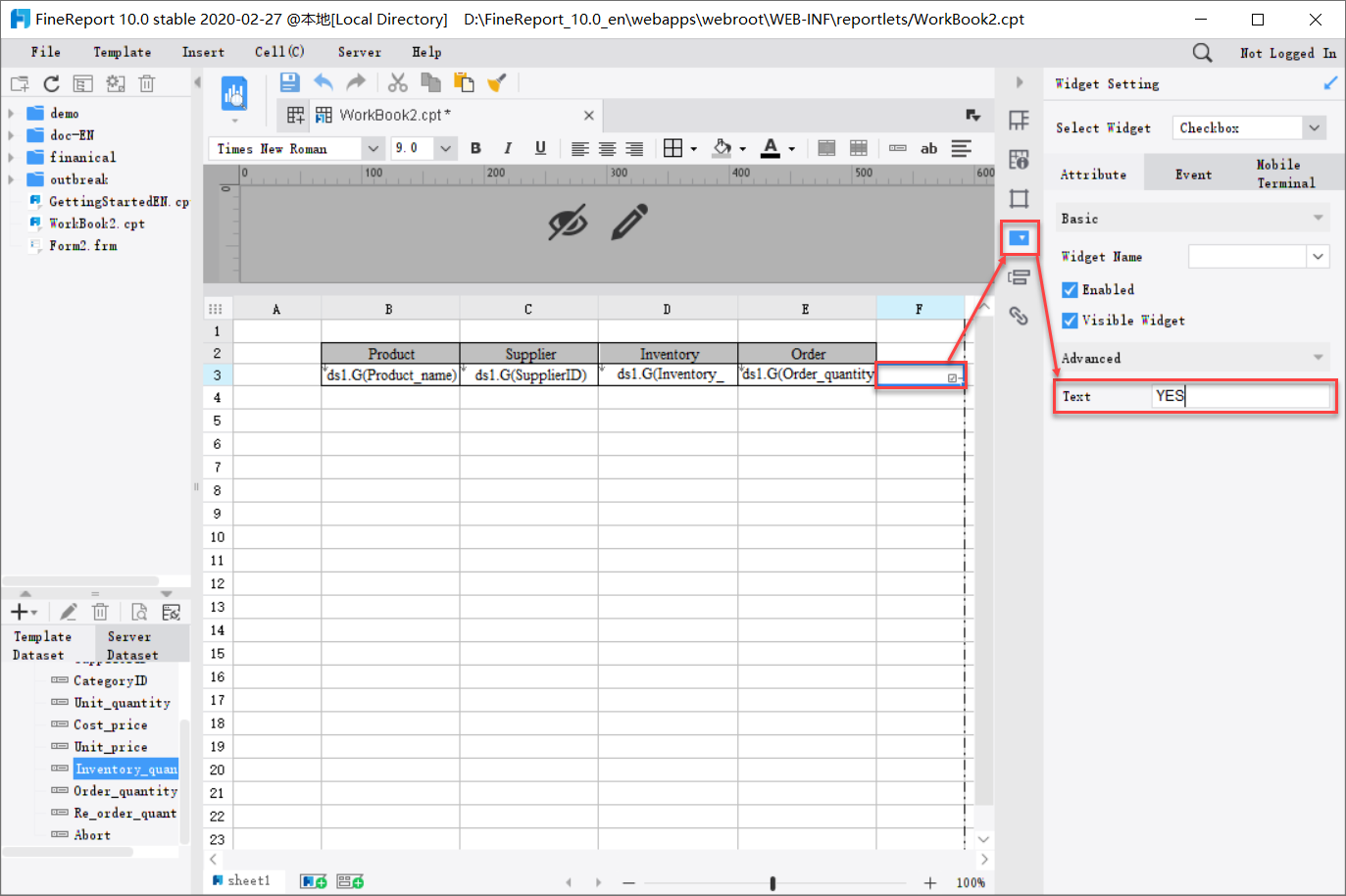Viewport: 1346px width, 896px height.
Task: Click the Format Painter brush icon
Action: tap(497, 82)
